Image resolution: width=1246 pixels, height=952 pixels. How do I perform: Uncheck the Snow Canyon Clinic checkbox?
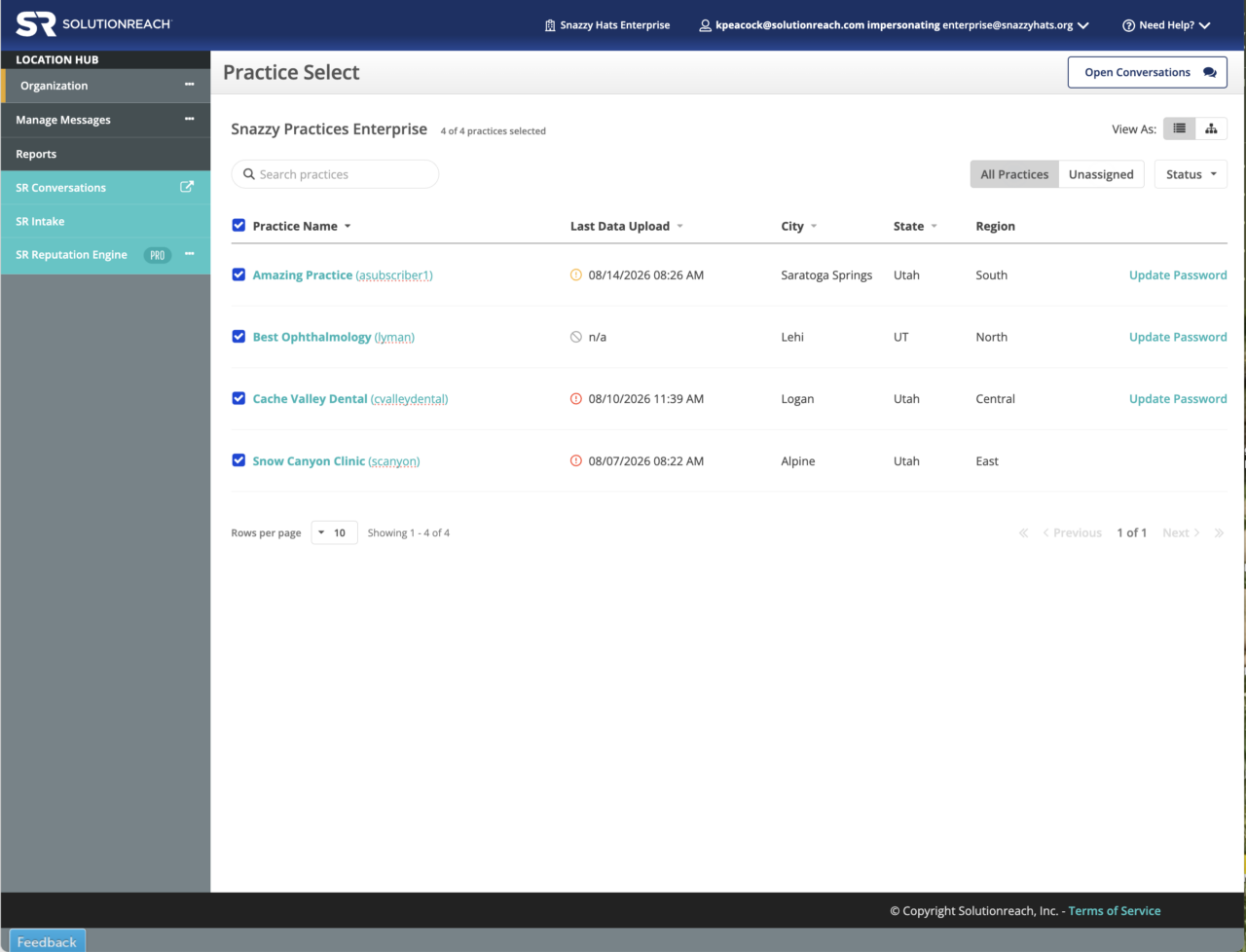[x=238, y=460]
